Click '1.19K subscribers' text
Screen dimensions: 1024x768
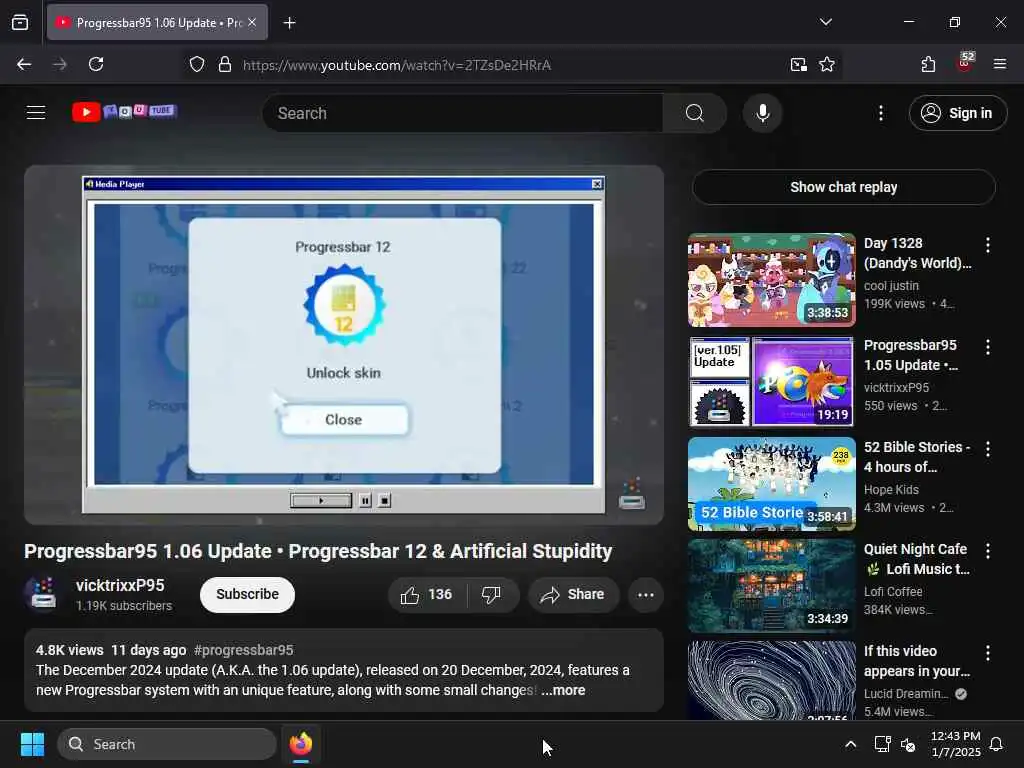tap(124, 606)
